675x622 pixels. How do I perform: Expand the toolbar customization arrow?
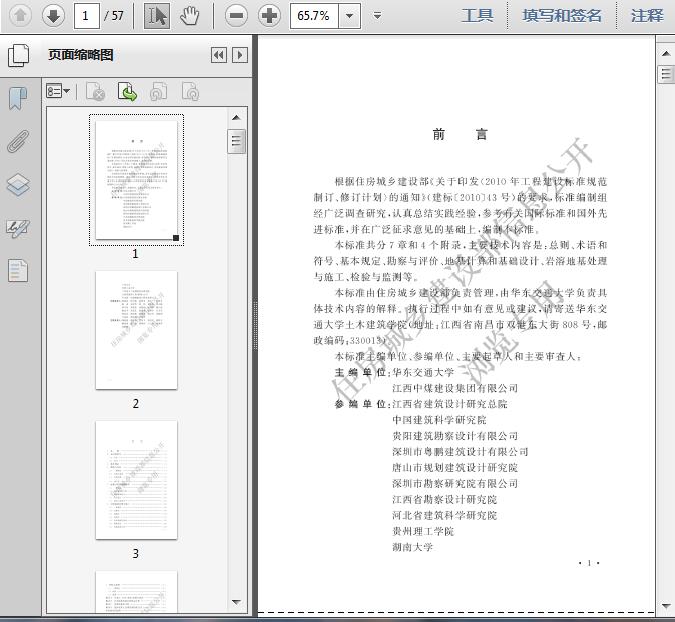377,15
